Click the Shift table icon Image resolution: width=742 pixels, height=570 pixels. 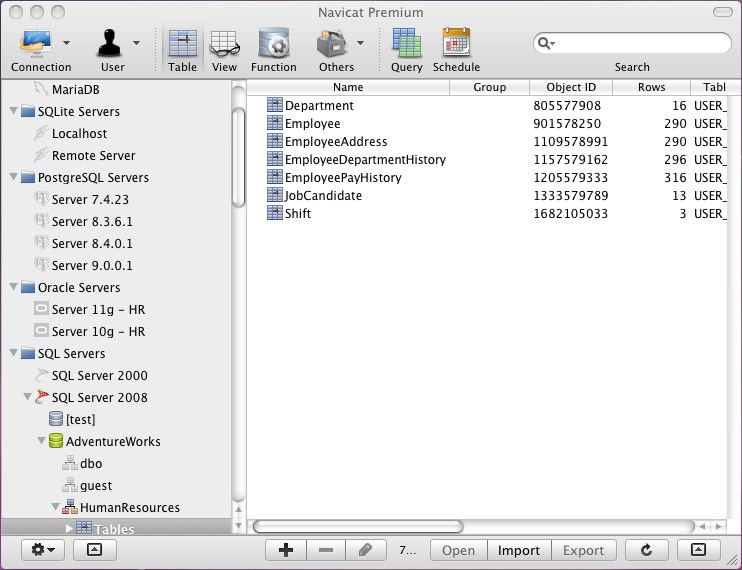(274, 213)
